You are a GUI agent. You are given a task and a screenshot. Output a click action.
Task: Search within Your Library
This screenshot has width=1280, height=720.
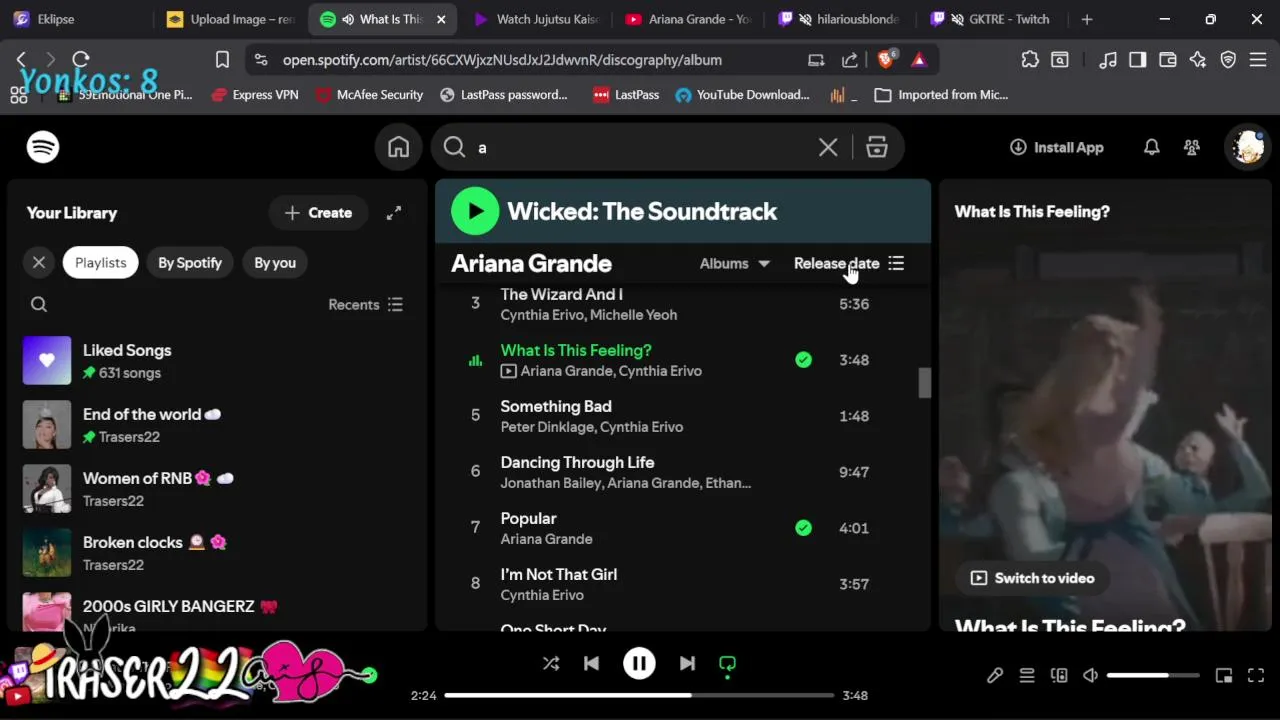coord(39,305)
